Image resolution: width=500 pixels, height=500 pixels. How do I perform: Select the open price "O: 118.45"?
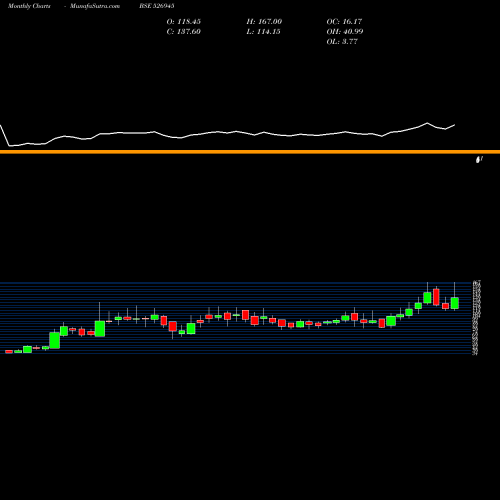[184, 22]
